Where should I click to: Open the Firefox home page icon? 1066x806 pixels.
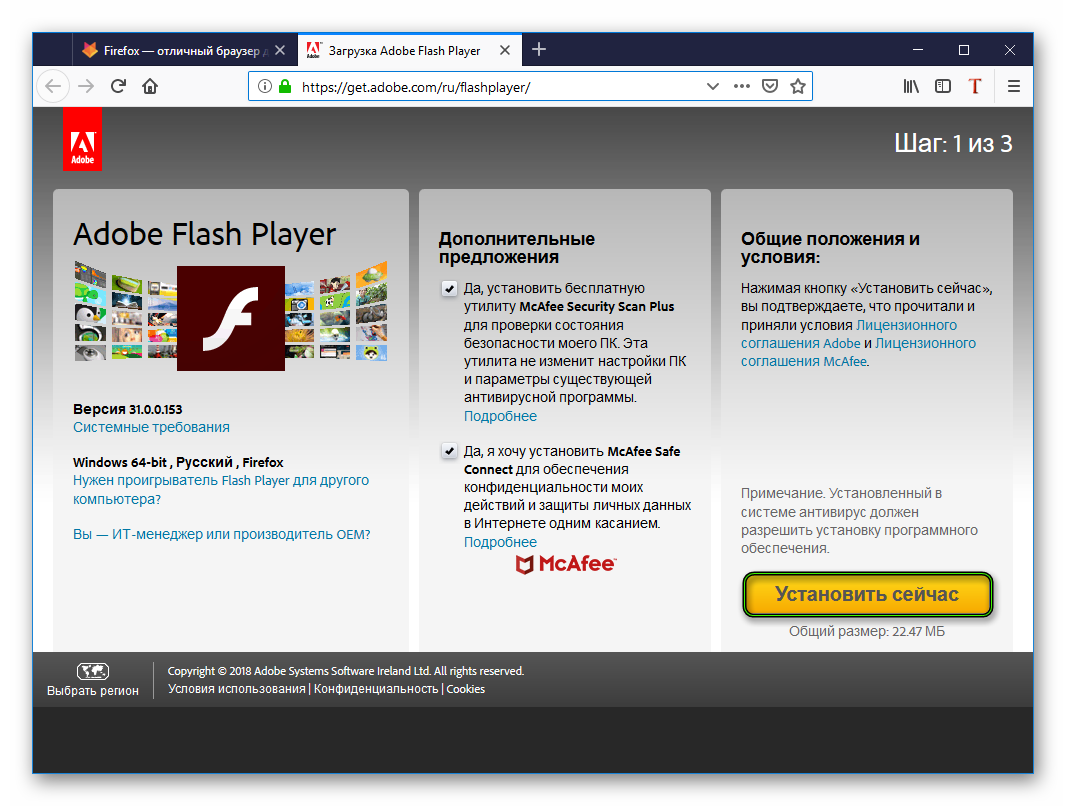150,86
